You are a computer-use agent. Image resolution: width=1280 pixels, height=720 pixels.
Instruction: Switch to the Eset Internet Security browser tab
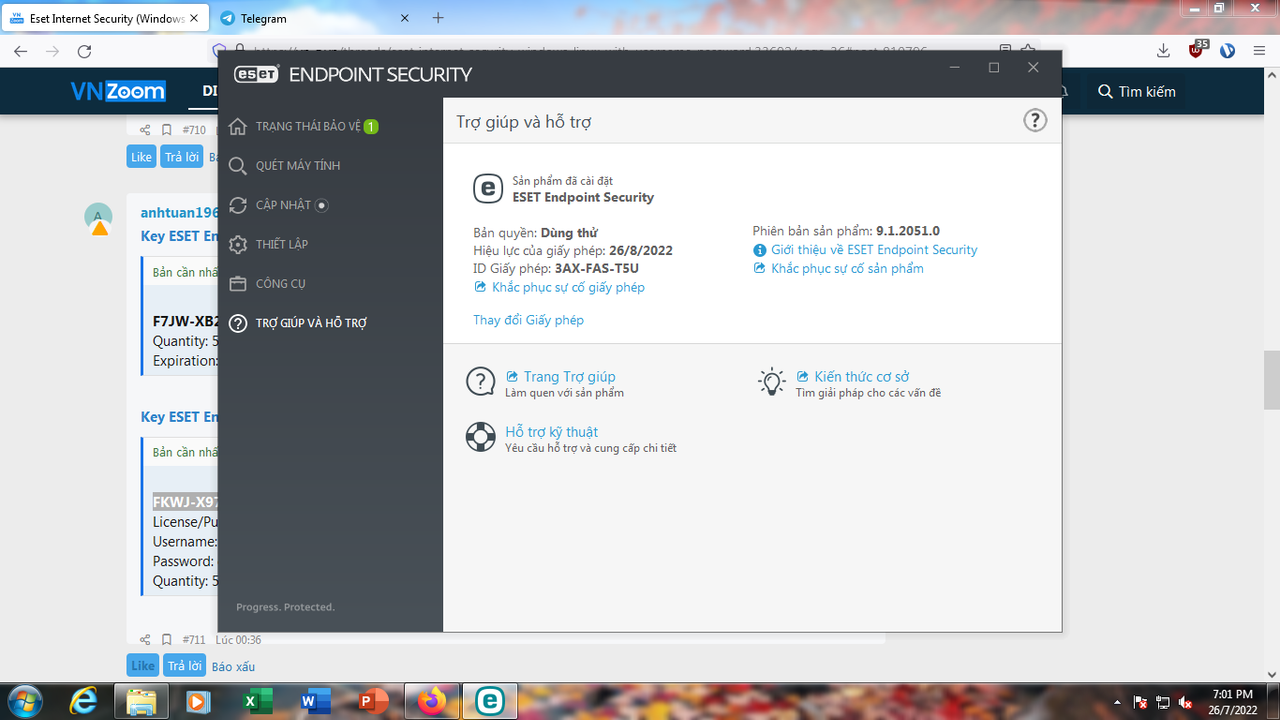pos(105,18)
